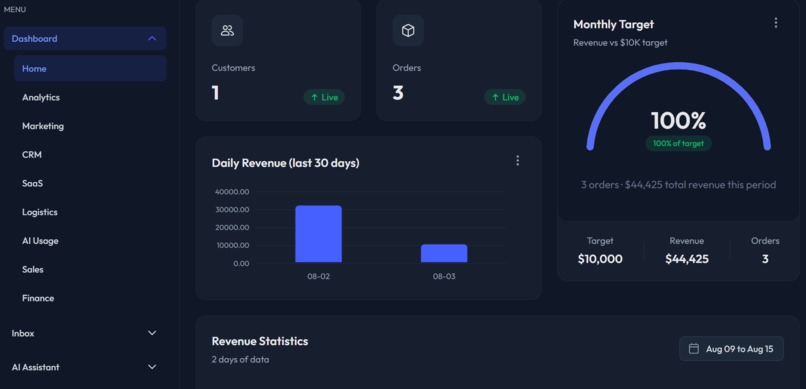Click the 30000.00 axis label
The height and width of the screenshot is (389, 806).
tap(232, 210)
